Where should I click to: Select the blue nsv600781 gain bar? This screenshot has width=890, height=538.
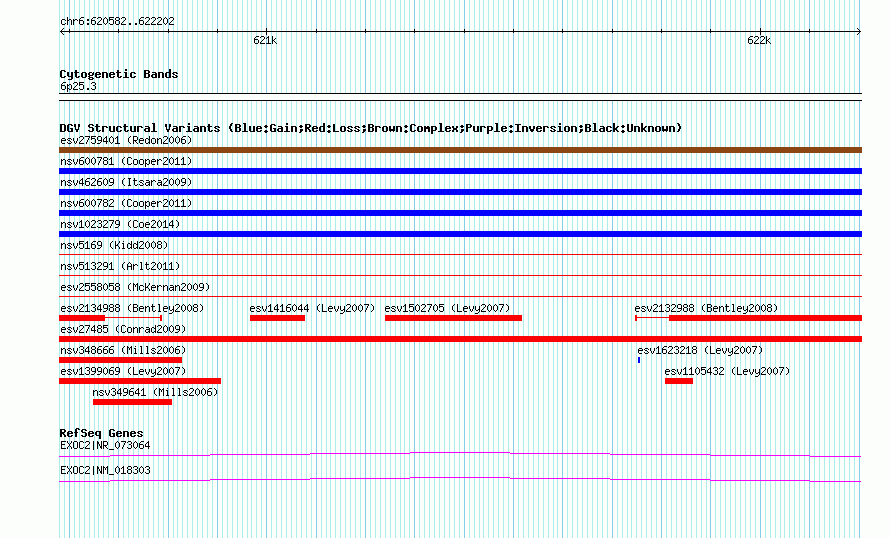click(x=460, y=171)
